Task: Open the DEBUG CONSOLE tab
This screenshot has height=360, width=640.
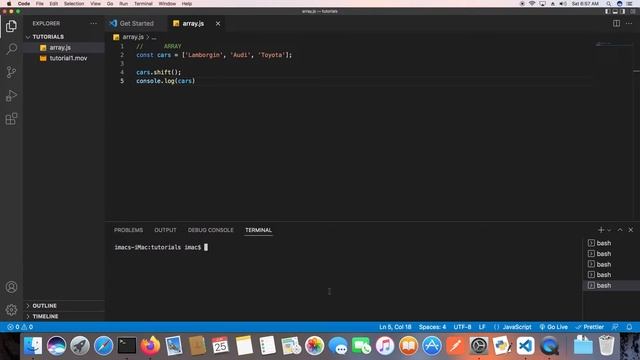Action: 211,230
